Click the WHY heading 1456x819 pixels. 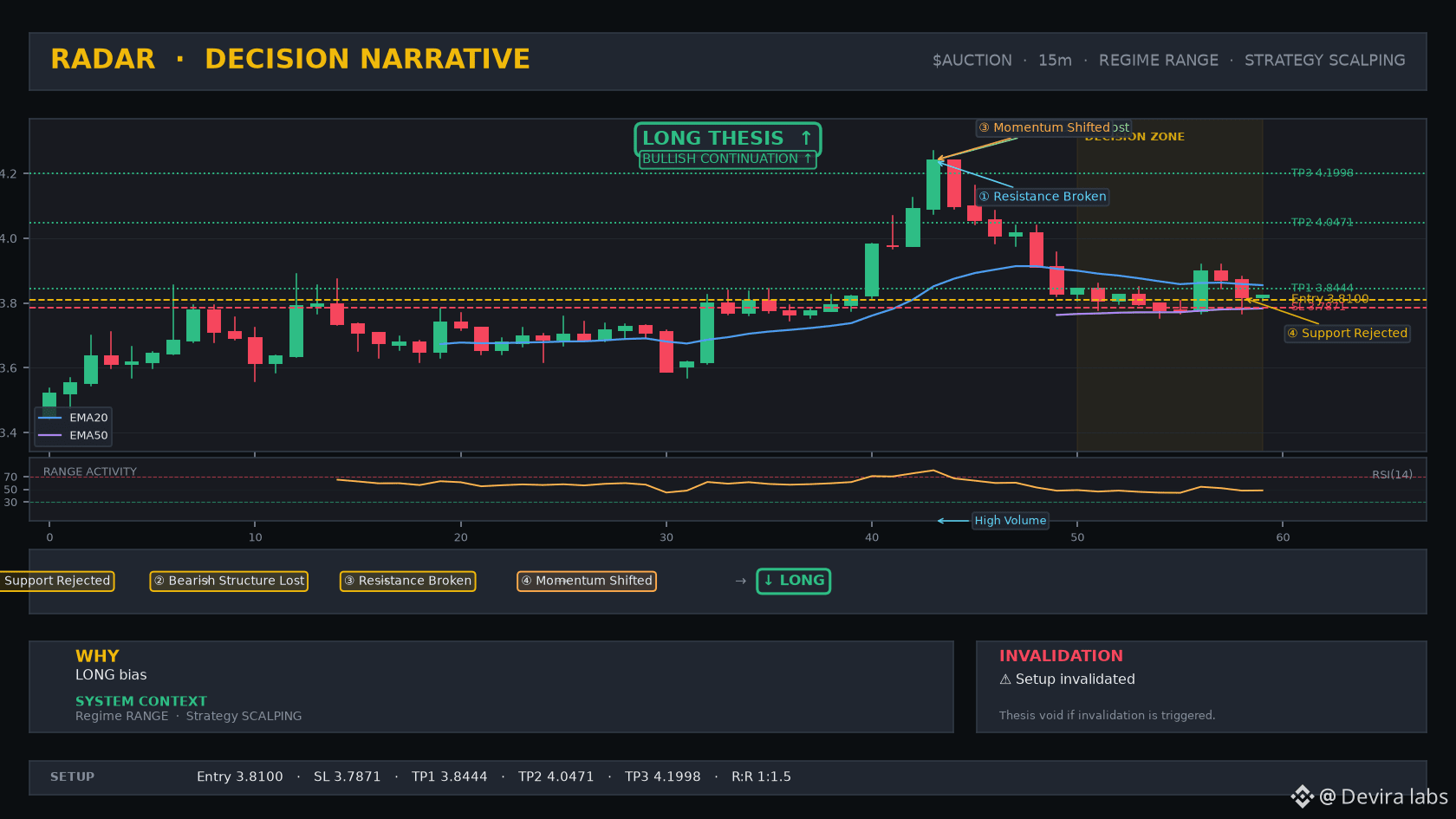97,656
